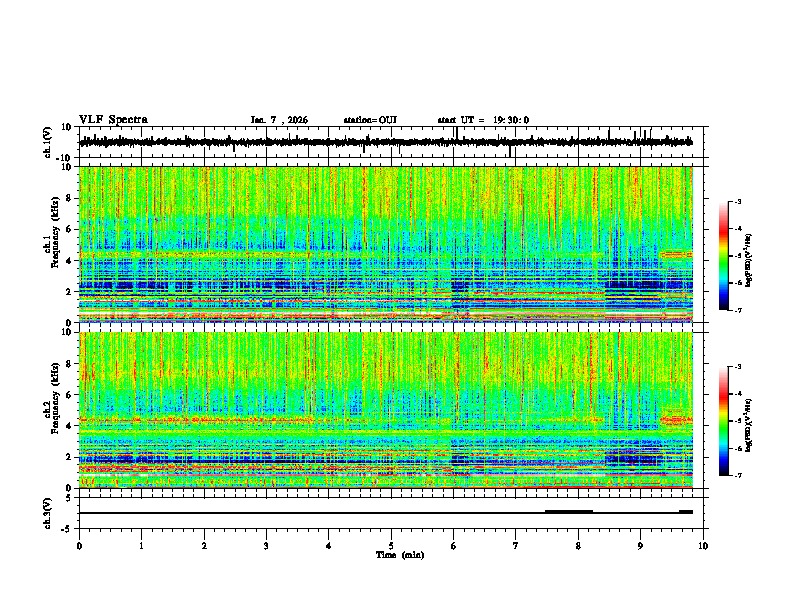
Task: Click the "-7" tick on ch.1 color bar
Action: point(737,311)
